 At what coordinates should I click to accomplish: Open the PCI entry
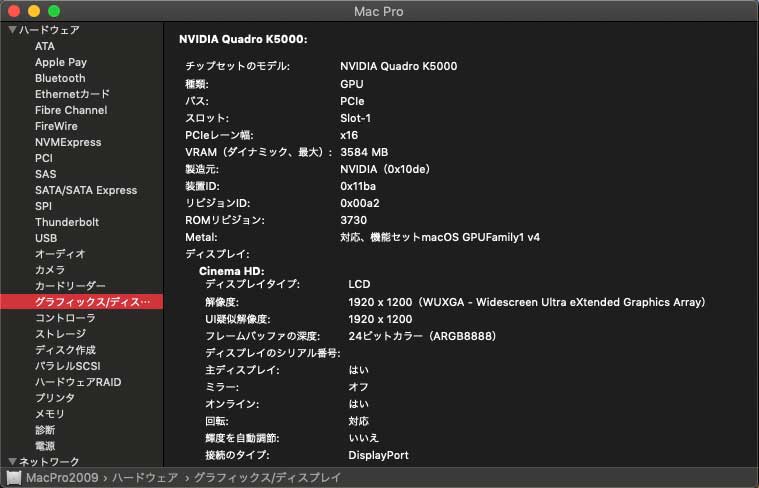coord(44,158)
